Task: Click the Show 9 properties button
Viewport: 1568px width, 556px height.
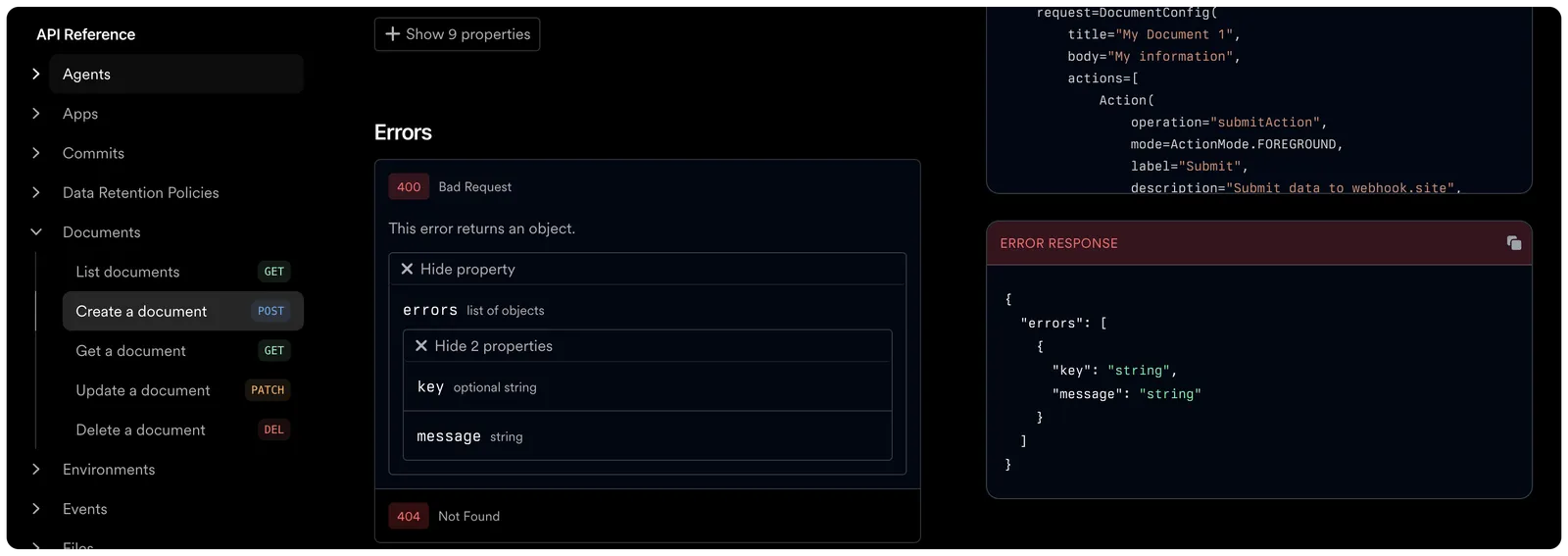Action: point(457,34)
